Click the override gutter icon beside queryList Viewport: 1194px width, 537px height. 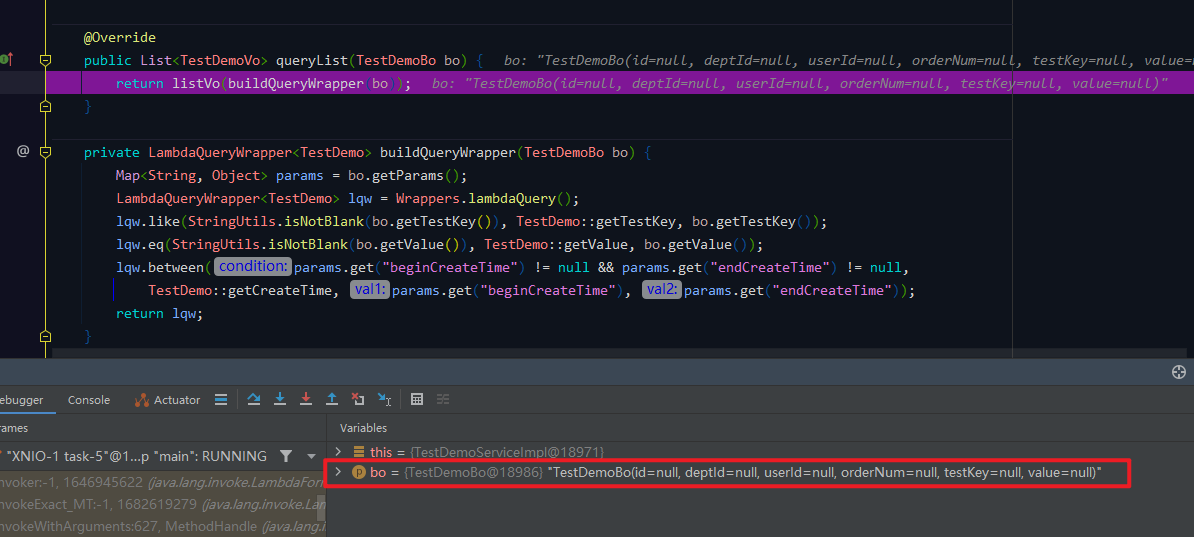point(8,59)
